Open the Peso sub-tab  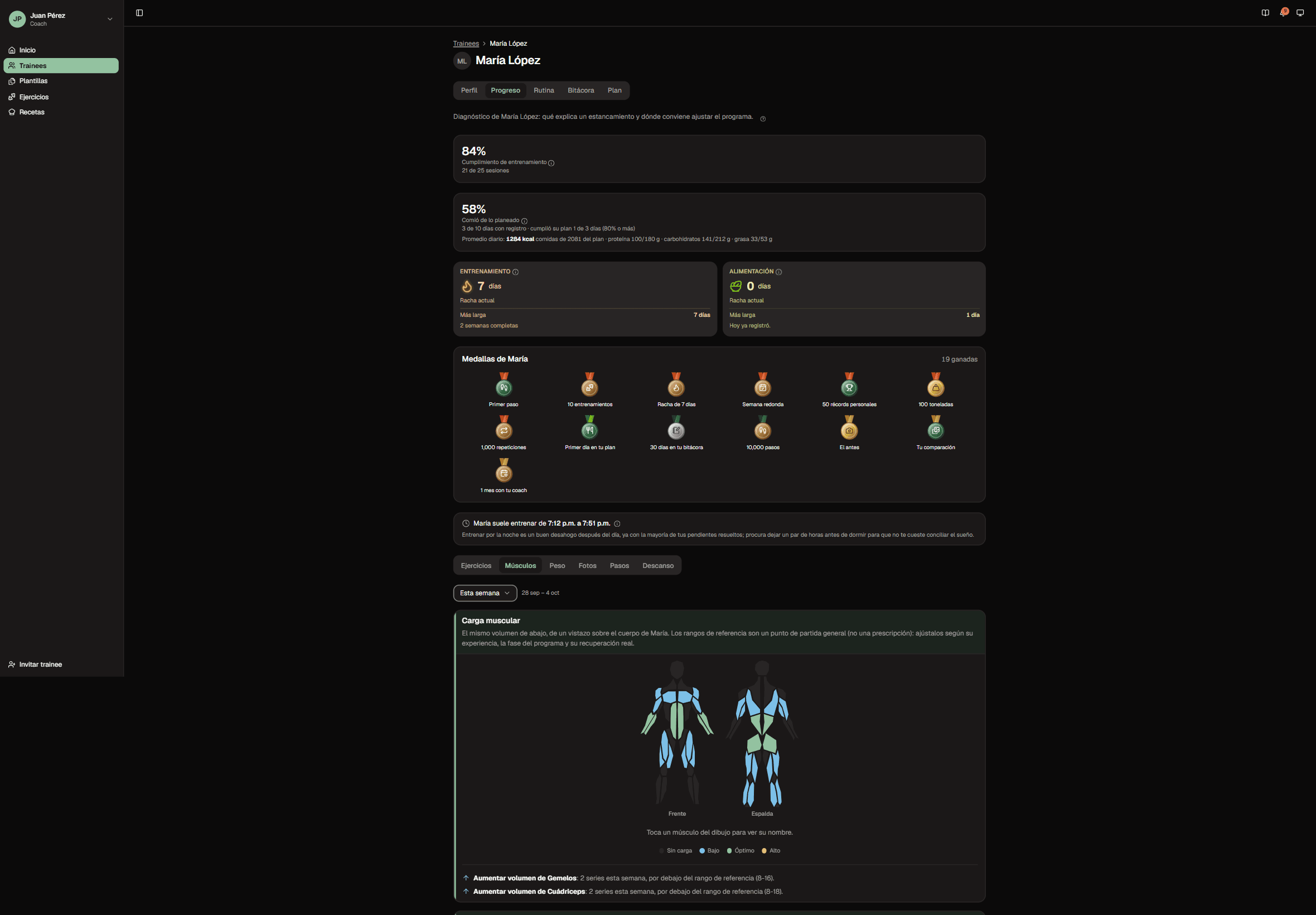tap(557, 566)
